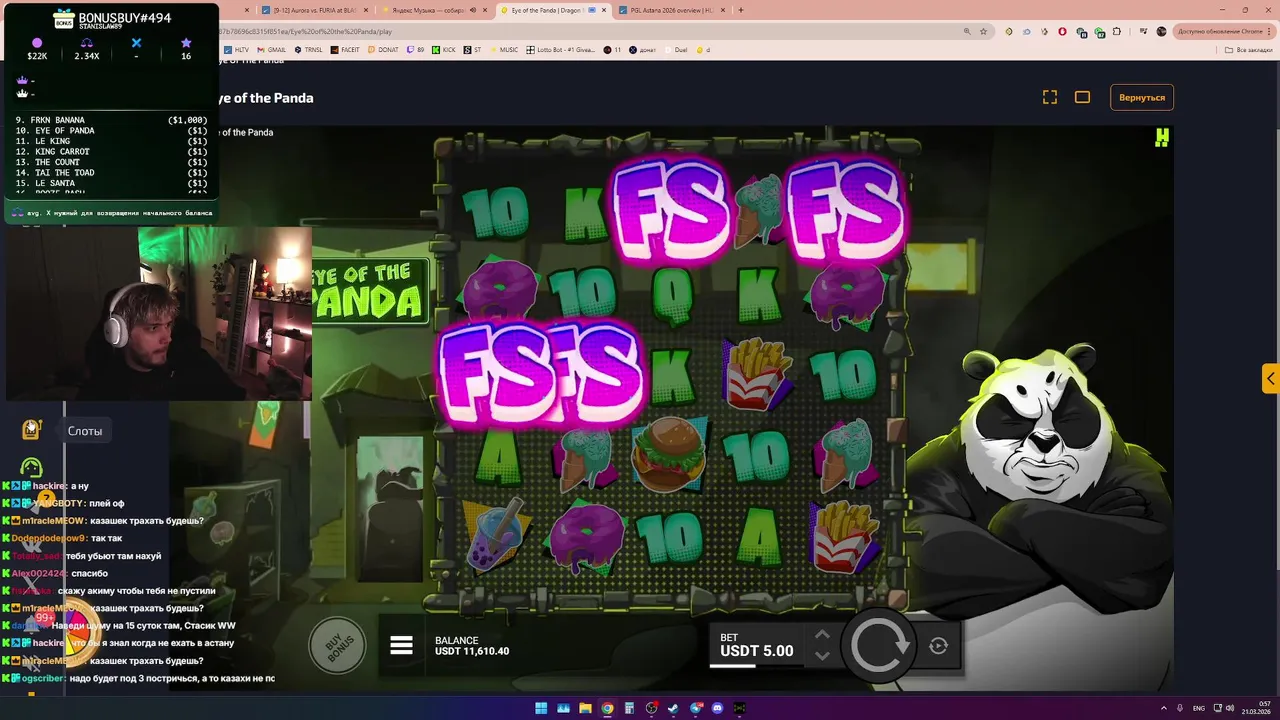Click the browser address bar URL

[305, 32]
